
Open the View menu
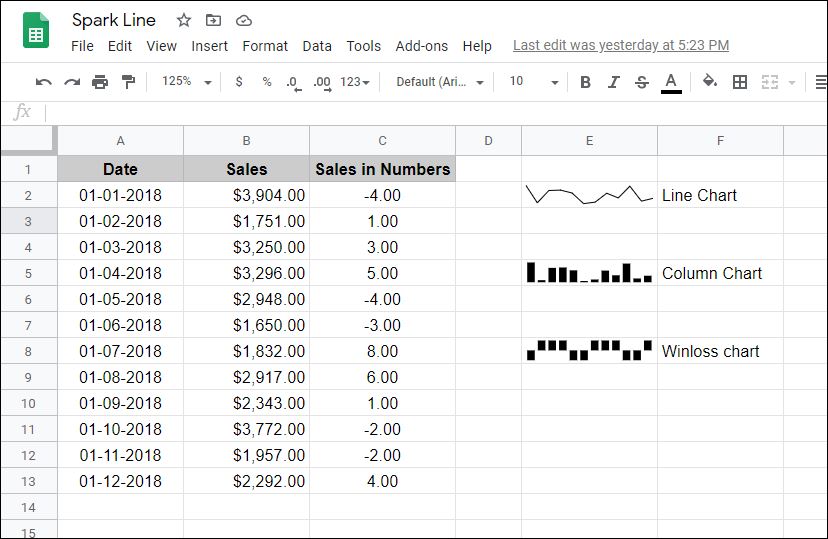162,46
